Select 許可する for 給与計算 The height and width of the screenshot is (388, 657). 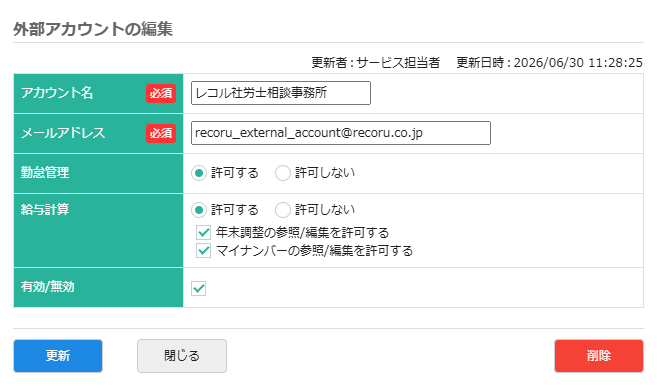click(x=199, y=210)
